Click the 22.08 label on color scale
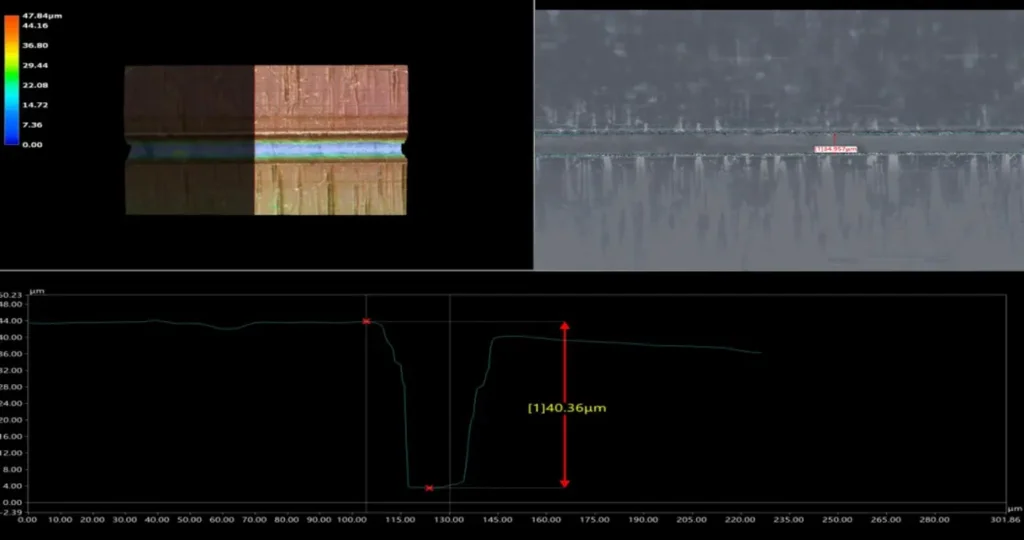1024x540 pixels. point(35,85)
